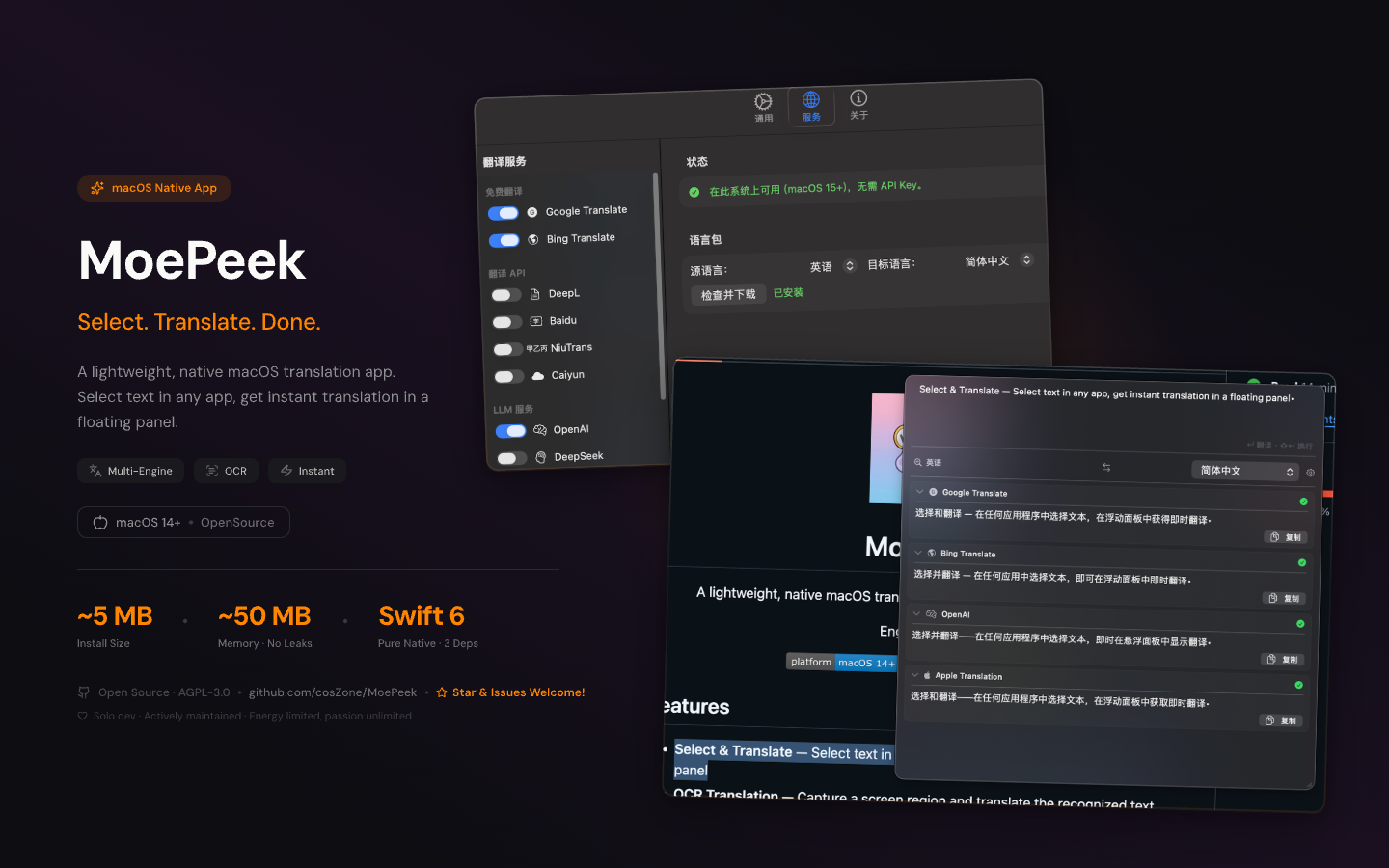Collapse the Google Translate result section
The width and height of the screenshot is (1389, 868).
click(919, 492)
